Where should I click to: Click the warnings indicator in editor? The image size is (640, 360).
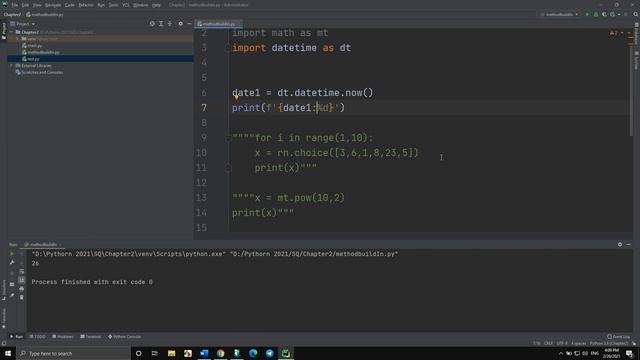tap(613, 33)
